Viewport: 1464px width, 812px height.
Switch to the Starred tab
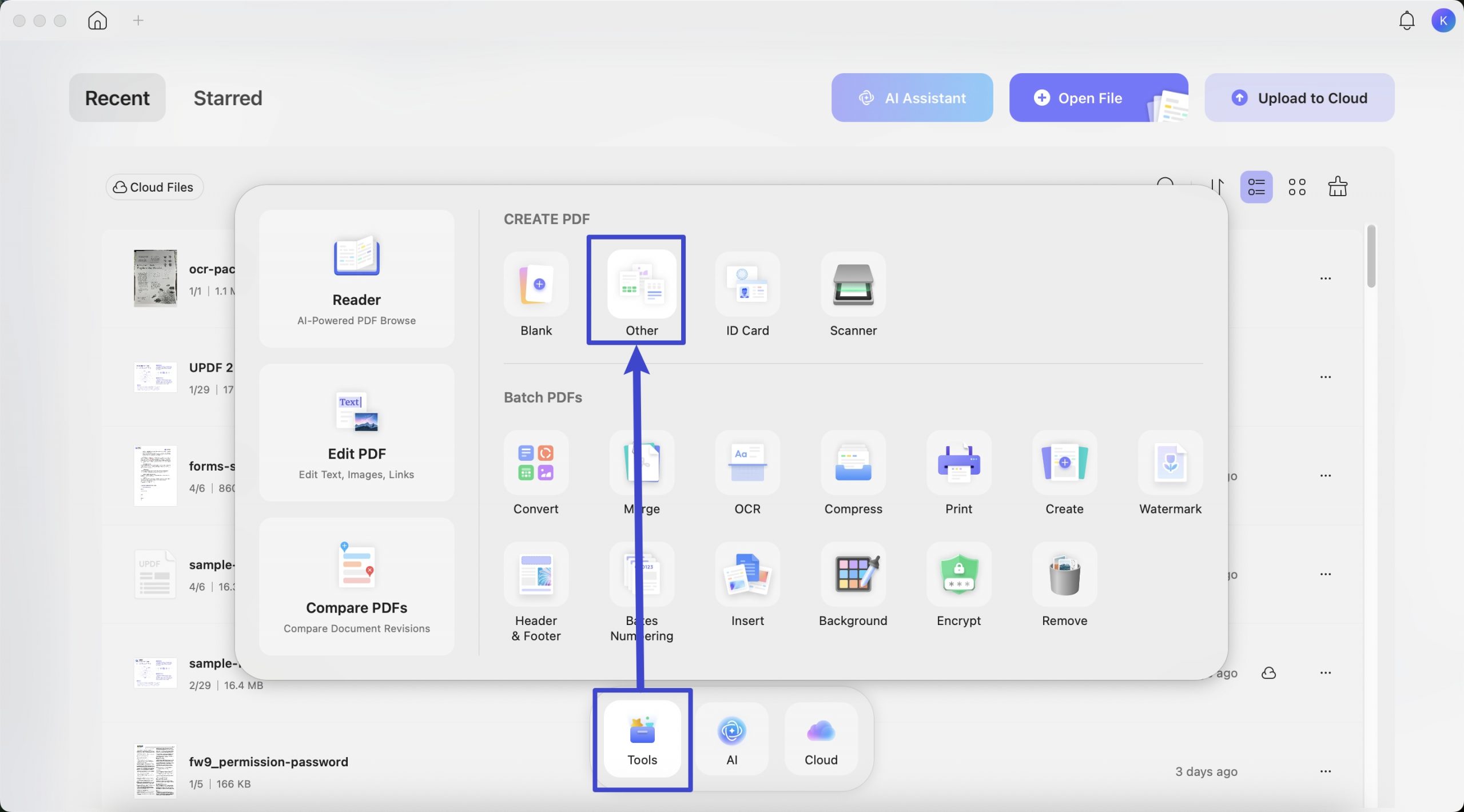pyautogui.click(x=228, y=98)
